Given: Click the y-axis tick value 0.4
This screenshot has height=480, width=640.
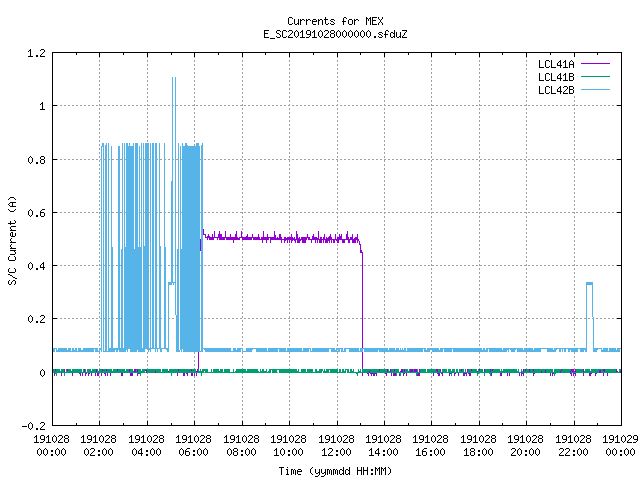Looking at the screenshot, I should [36, 266].
